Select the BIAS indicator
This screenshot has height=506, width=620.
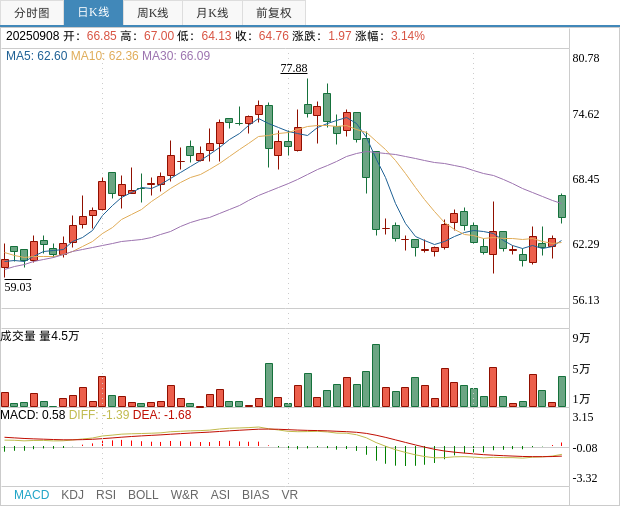[255, 495]
